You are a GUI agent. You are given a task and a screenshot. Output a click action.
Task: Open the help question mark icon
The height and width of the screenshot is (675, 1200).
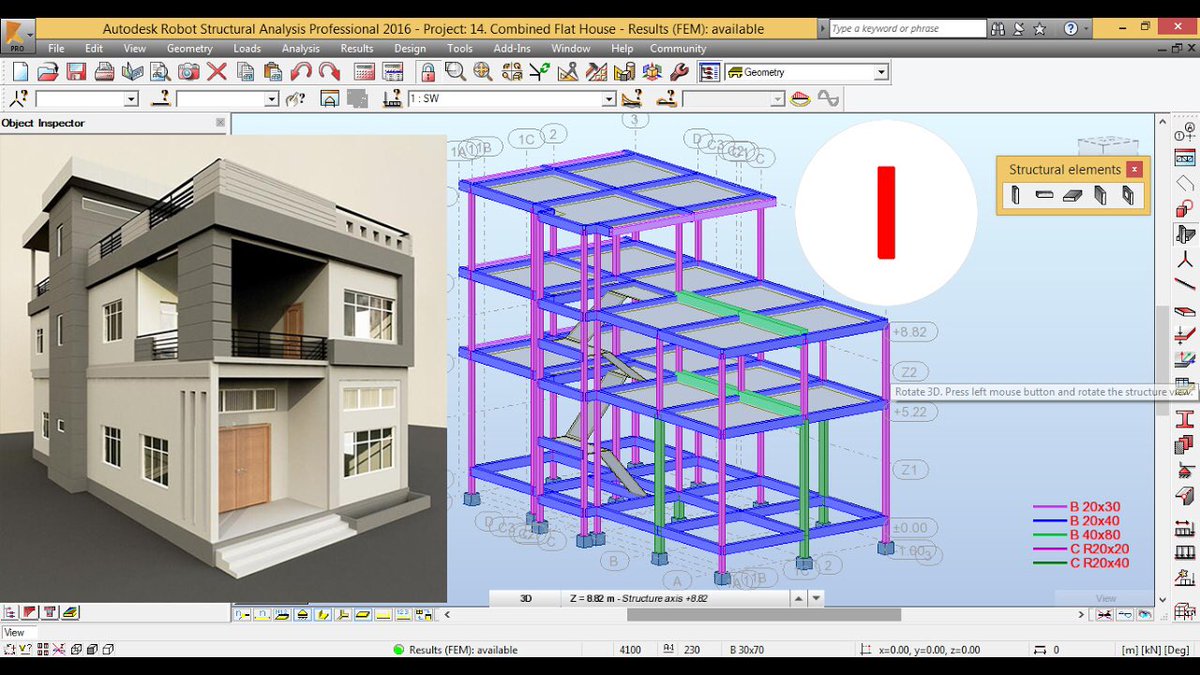[x=1071, y=29]
